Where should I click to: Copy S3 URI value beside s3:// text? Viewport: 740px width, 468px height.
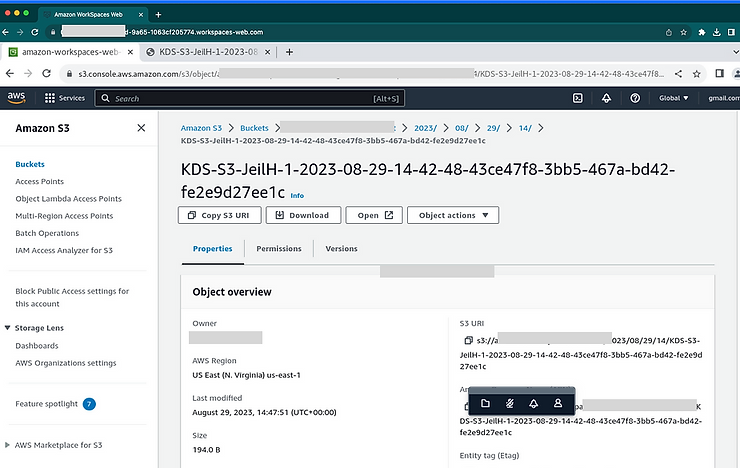(468, 340)
